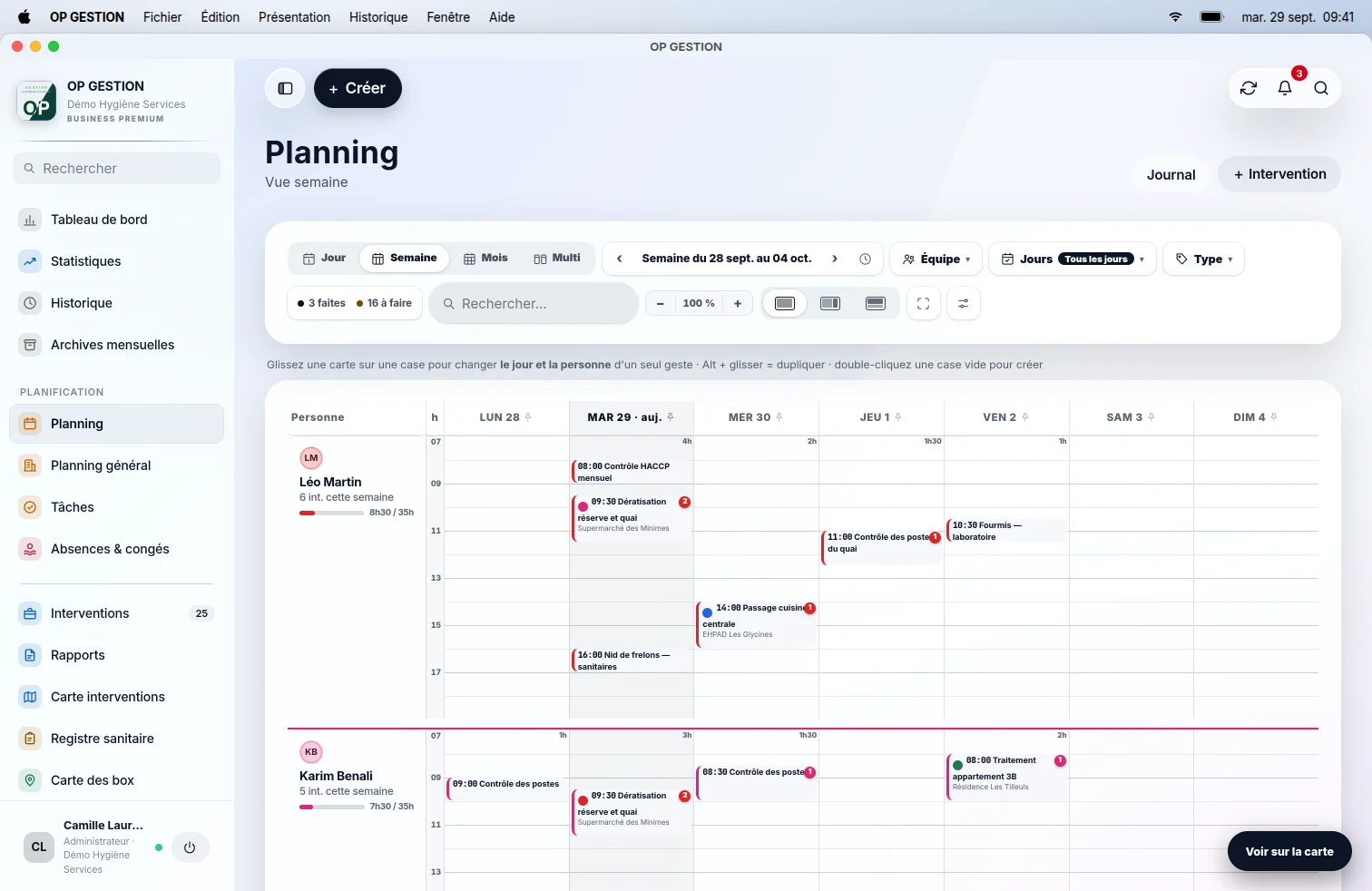This screenshot has height=891, width=1372.
Task: Open the Type filter dropdown
Action: (x=1203, y=259)
